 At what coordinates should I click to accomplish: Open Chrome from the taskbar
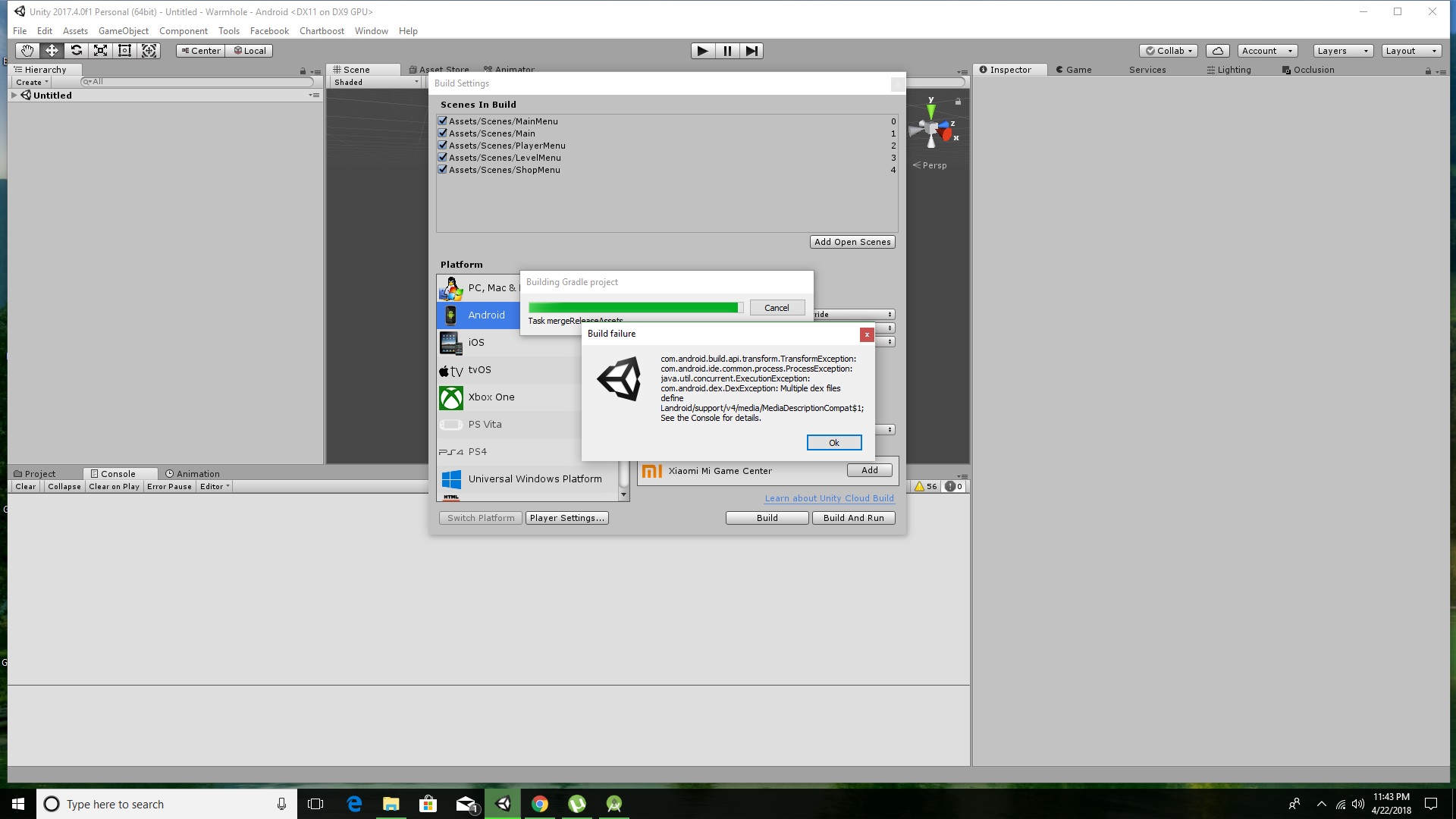[540, 804]
